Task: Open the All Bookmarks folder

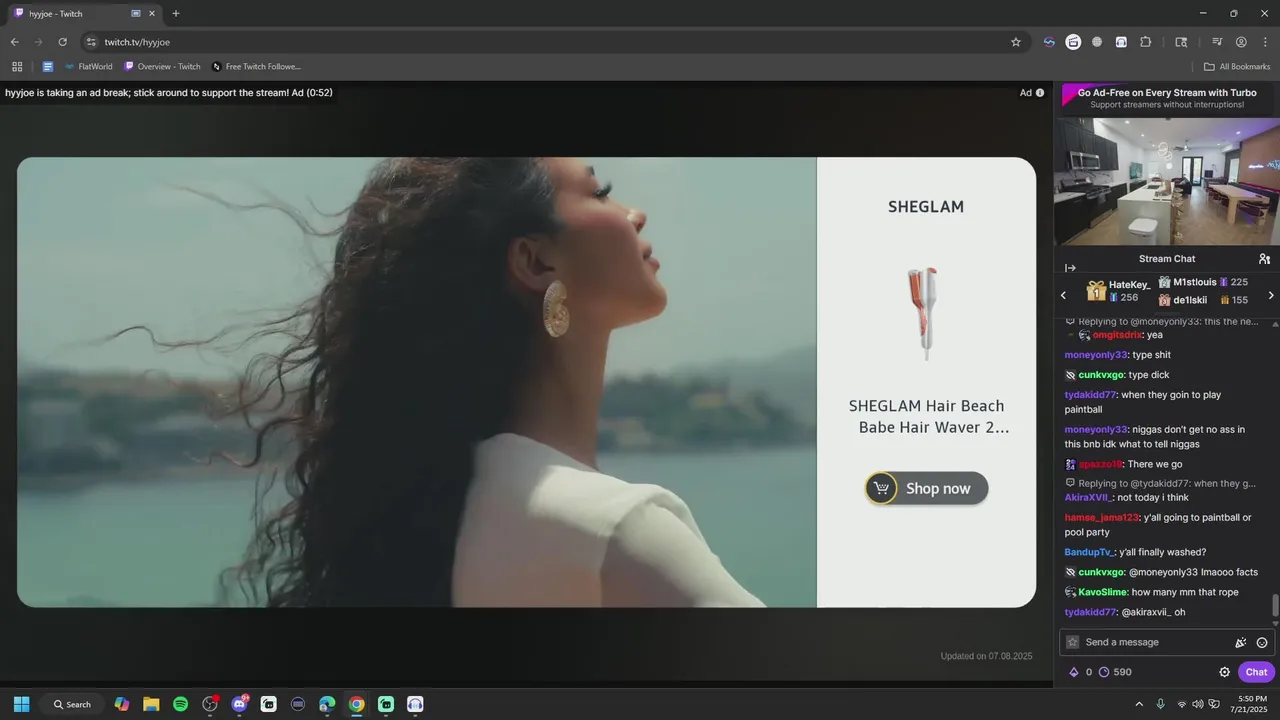Action: pos(1237,67)
